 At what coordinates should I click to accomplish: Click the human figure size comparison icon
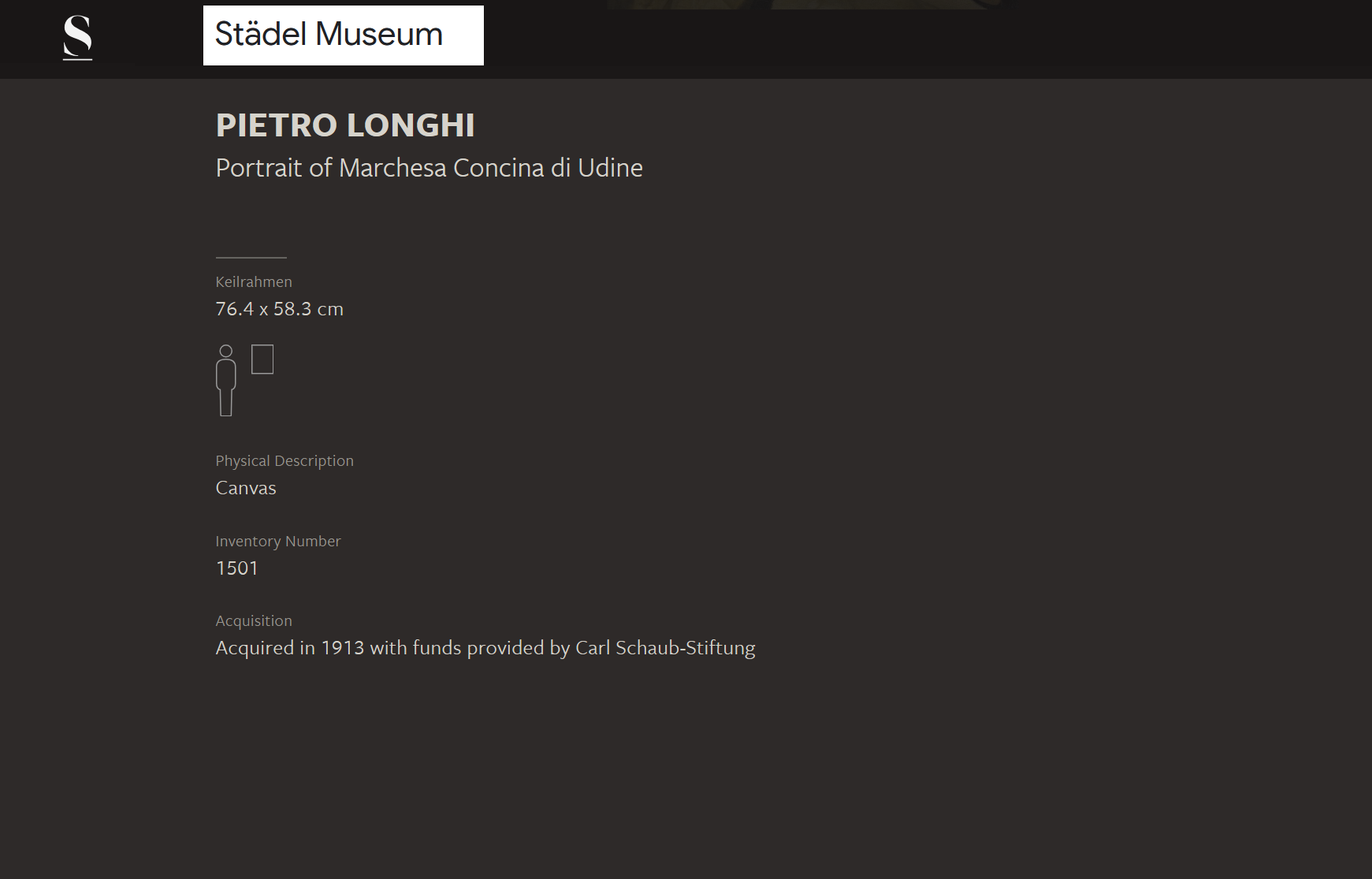226,380
